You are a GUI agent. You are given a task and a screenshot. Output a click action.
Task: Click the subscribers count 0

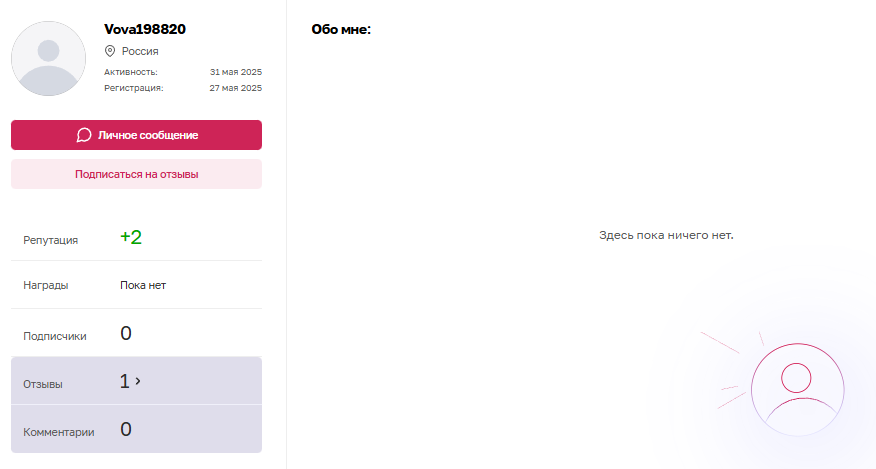[x=126, y=333]
